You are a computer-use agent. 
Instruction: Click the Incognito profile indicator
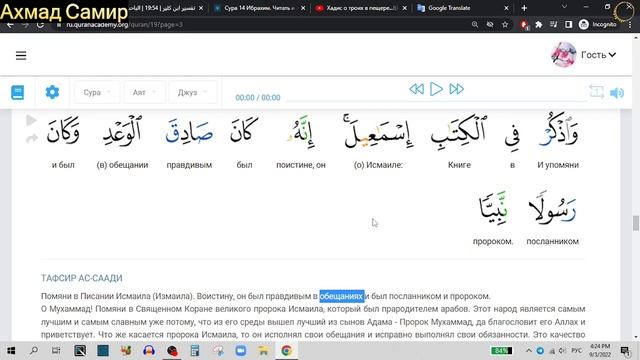coord(598,24)
